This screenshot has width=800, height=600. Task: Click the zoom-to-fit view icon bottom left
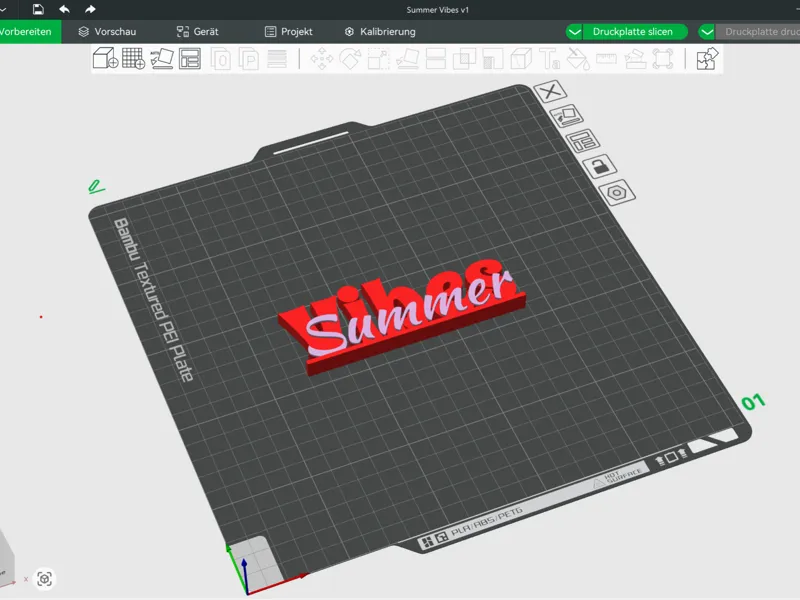(x=44, y=579)
